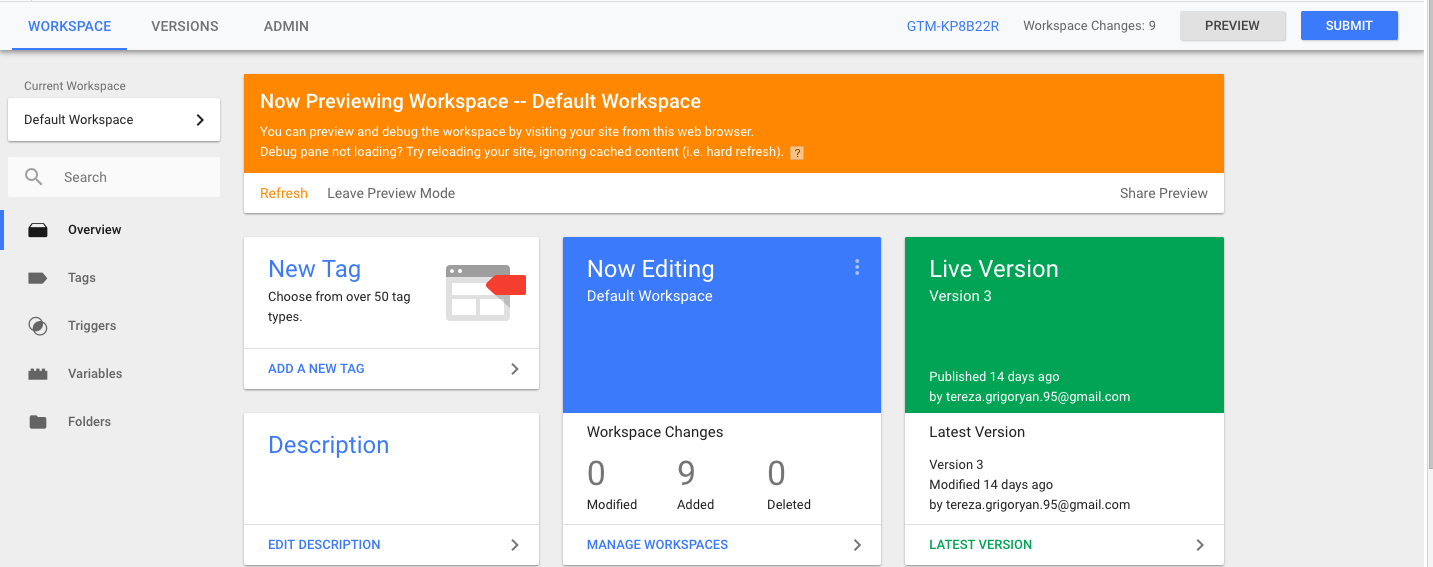Click the Overview icon in the sidebar
Viewport: 1433px width, 567px height.
pyautogui.click(x=38, y=230)
